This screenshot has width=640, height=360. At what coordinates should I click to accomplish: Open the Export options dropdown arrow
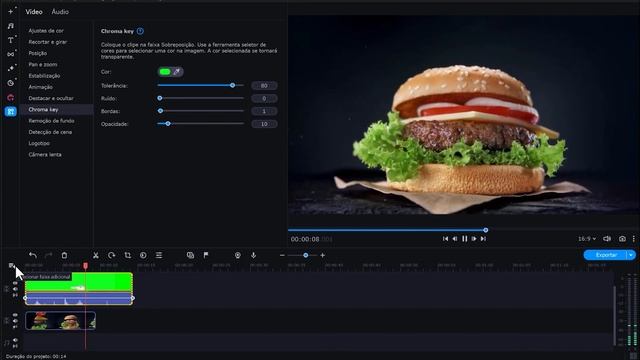pos(631,255)
